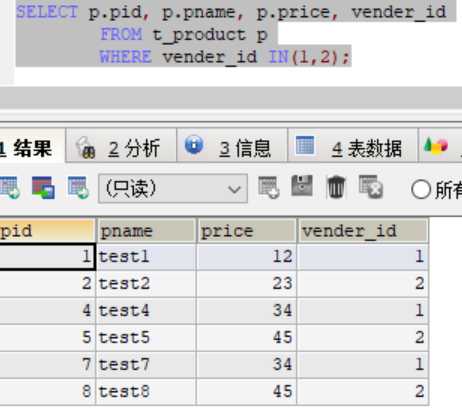Select the pid cell with value 8

[x=47, y=392]
